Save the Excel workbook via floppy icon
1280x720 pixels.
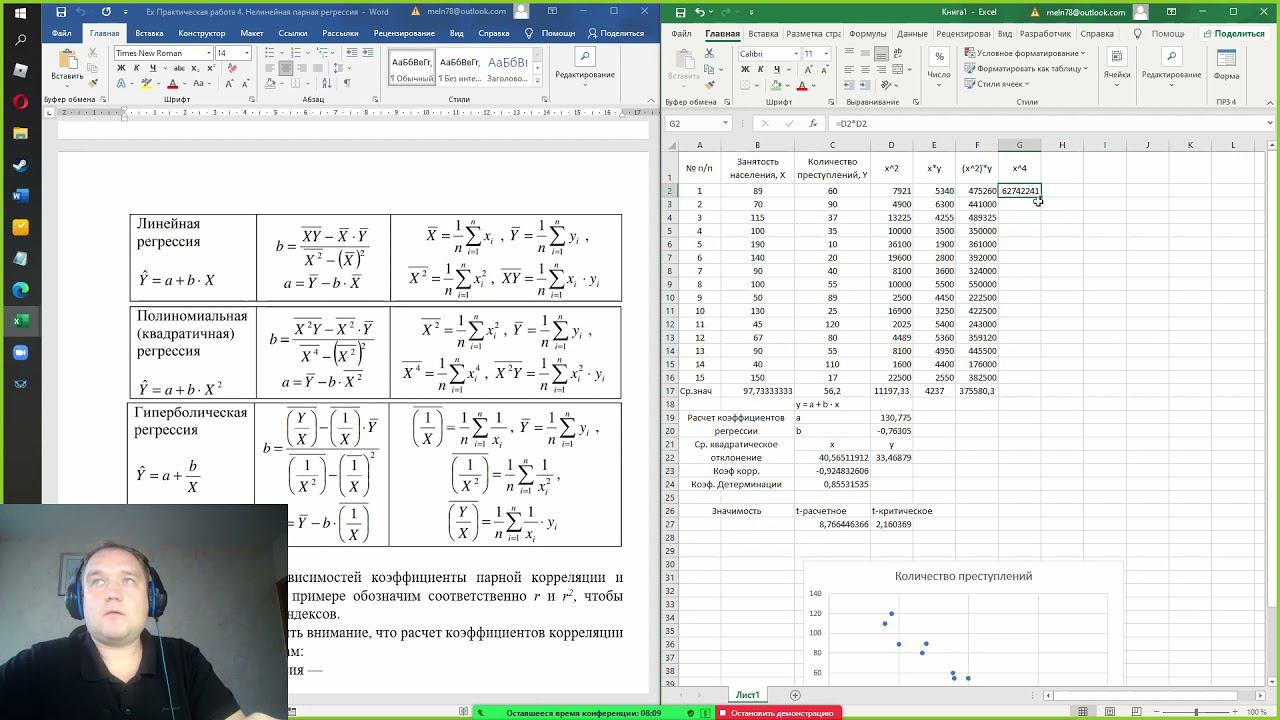point(680,12)
